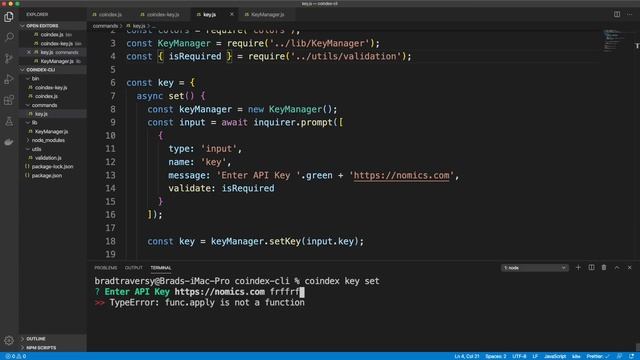Screen dimensions: 640x360
Task: Maximize the terminal panel size
Action: 617,267
